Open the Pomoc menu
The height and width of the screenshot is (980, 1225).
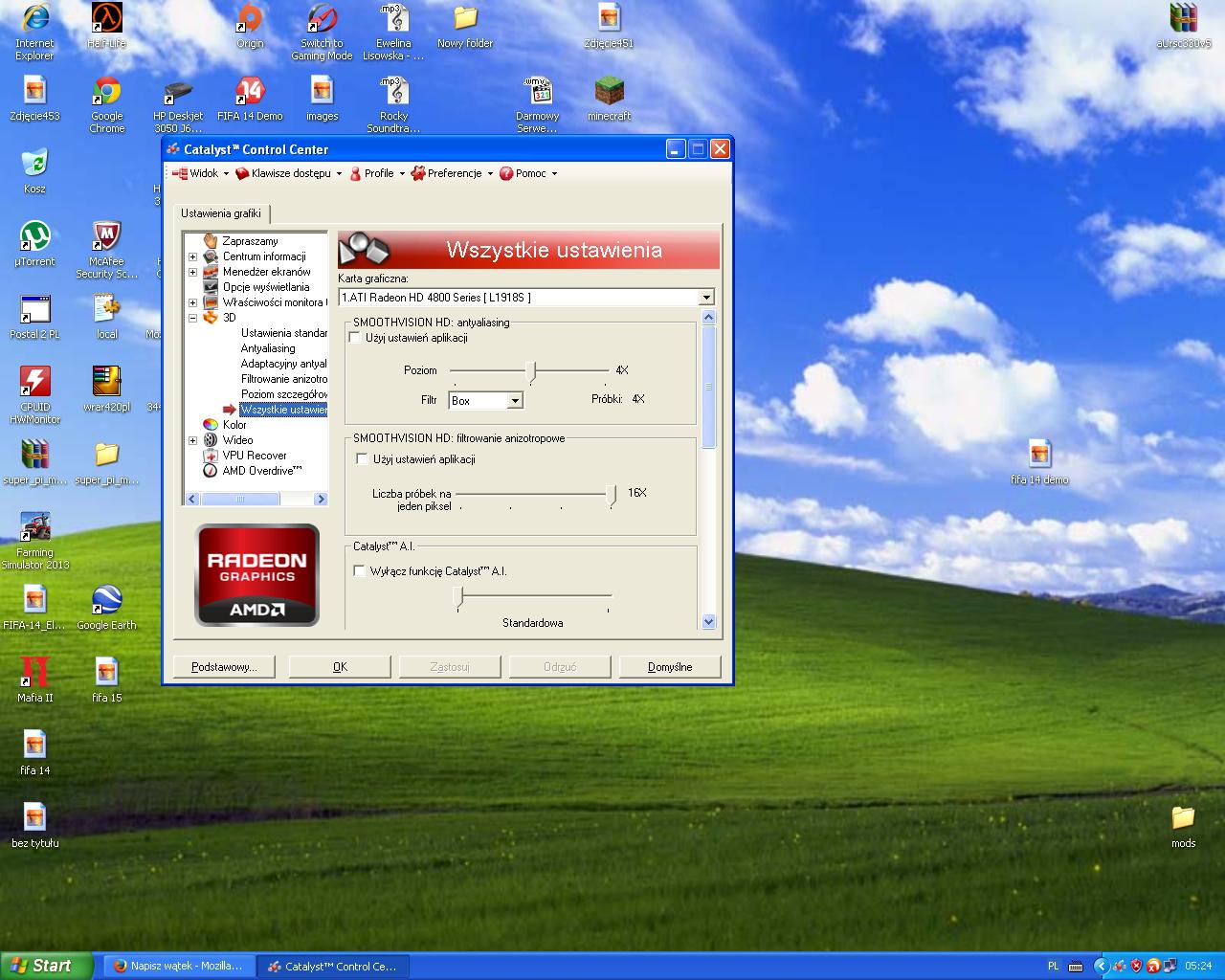click(528, 173)
